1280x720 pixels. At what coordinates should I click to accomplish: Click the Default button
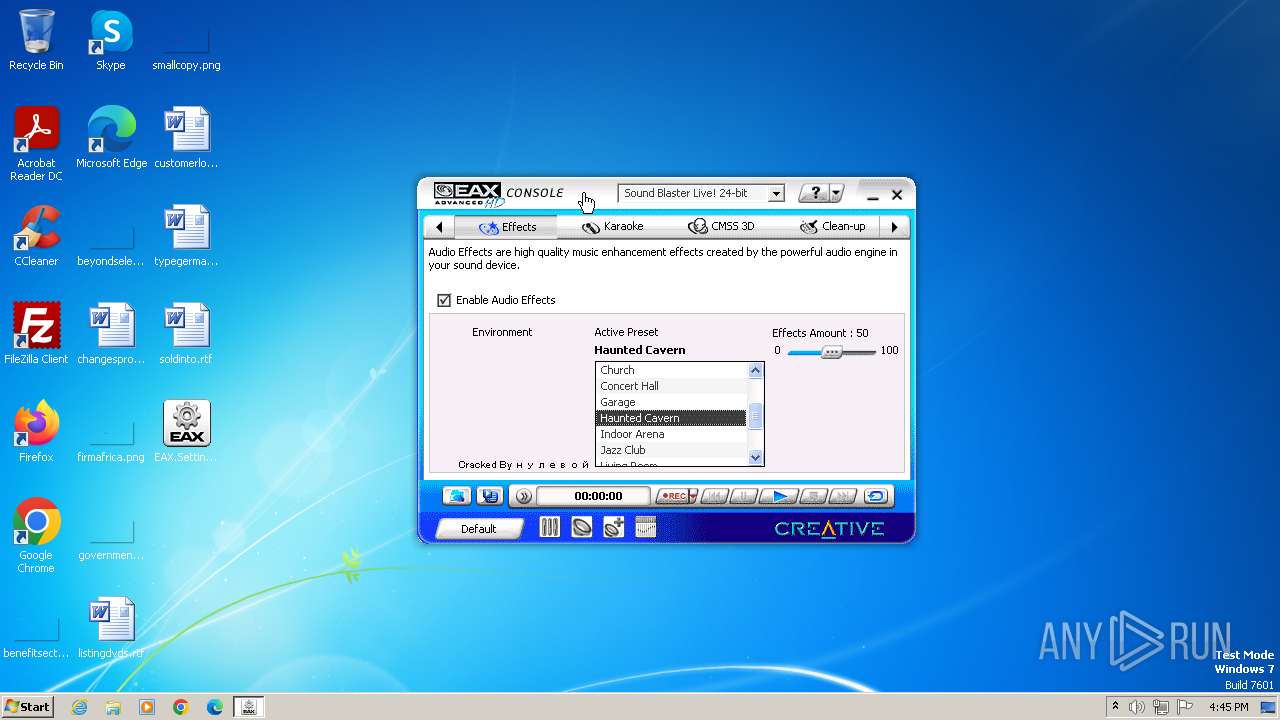pyautogui.click(x=478, y=529)
